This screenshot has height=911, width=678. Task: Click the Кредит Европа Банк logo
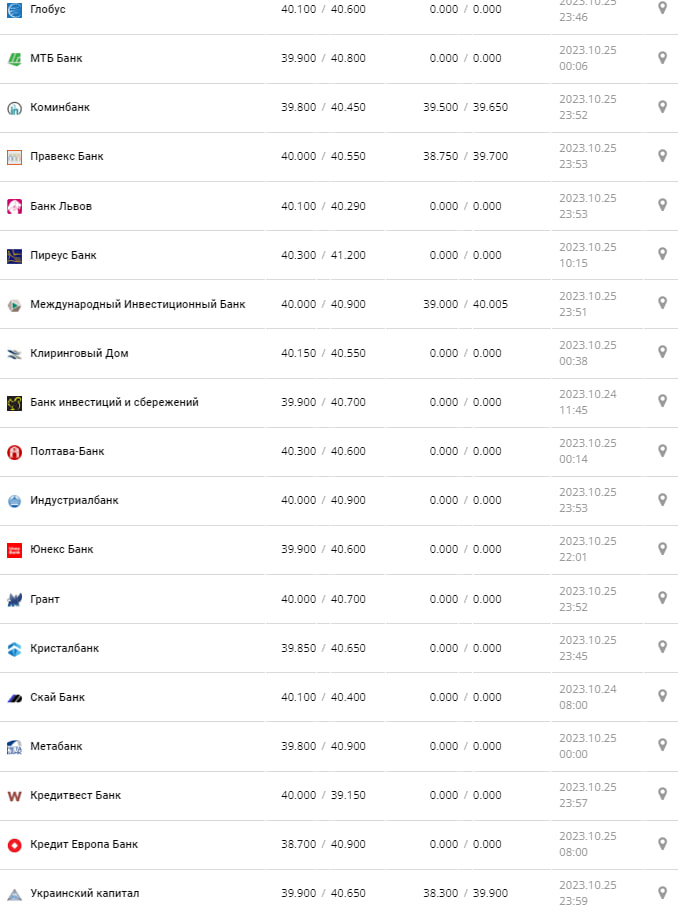(x=14, y=845)
